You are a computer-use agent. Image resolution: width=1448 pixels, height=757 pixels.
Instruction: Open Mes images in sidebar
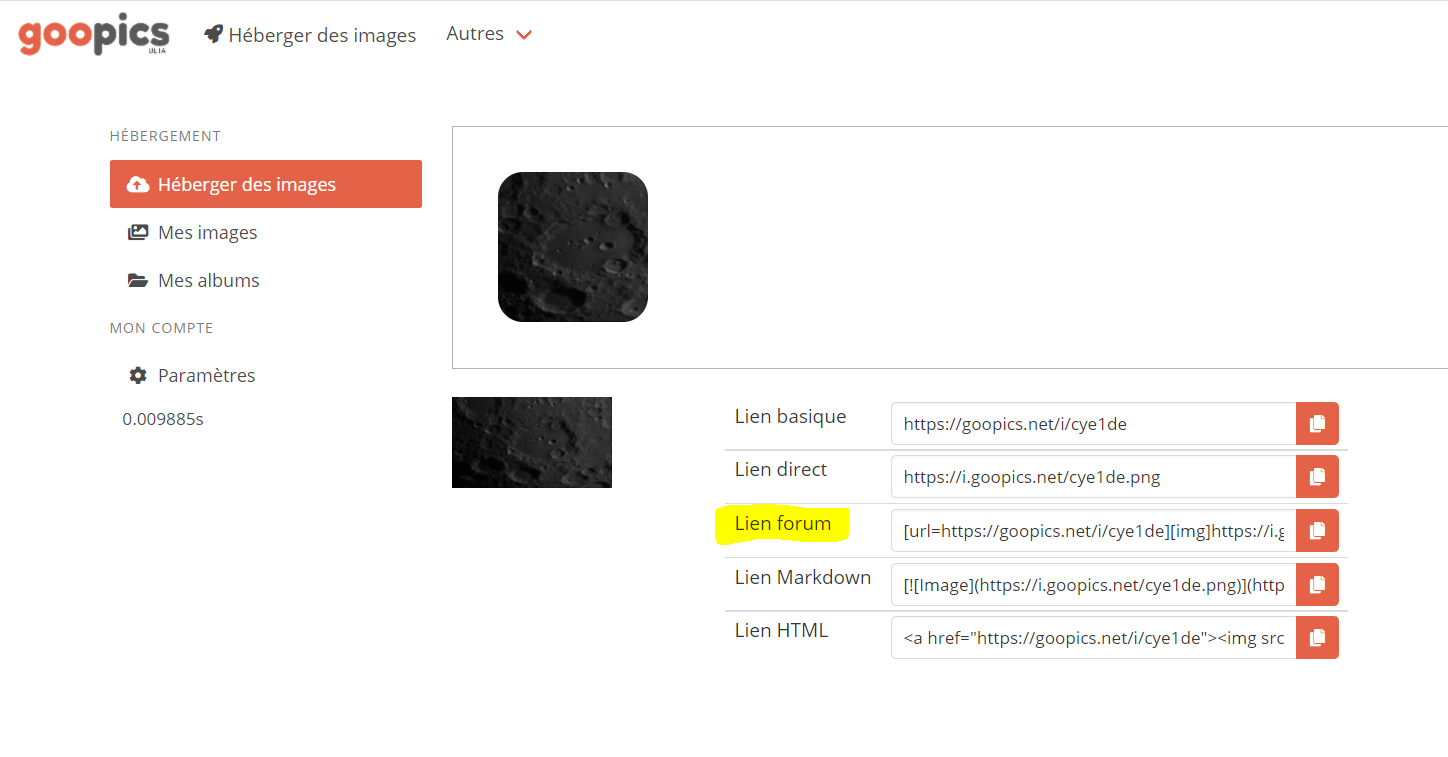[192, 232]
